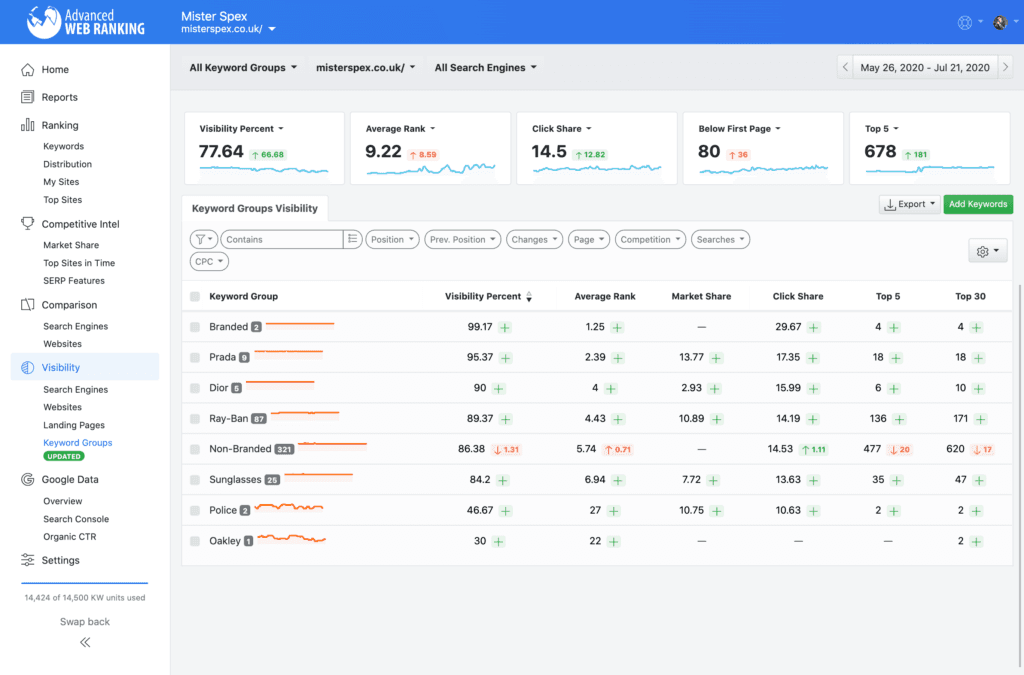Open All Keyword Groups dropdown
The image size is (1024, 675).
tap(243, 67)
